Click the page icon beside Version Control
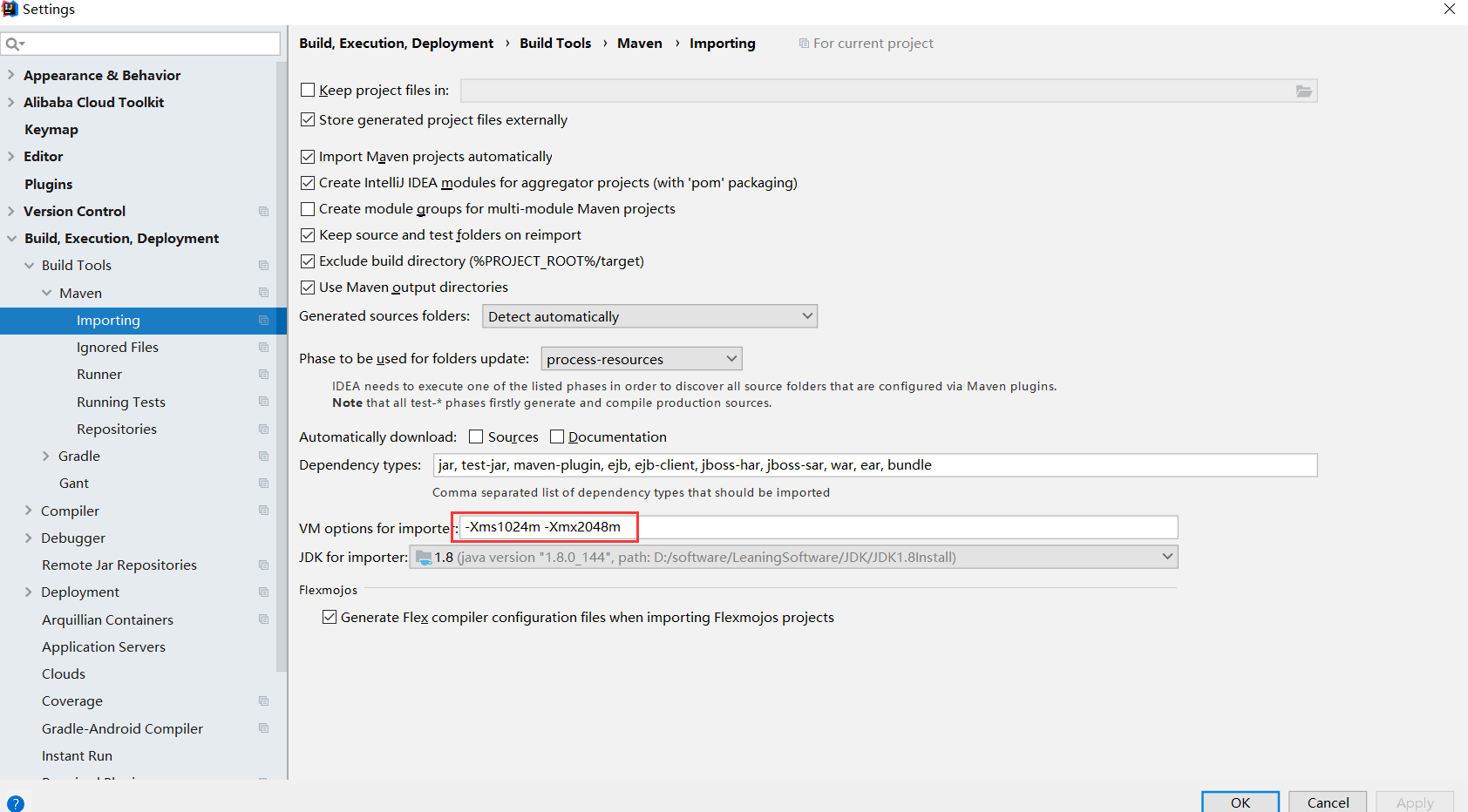The width and height of the screenshot is (1468, 812). tap(263, 211)
